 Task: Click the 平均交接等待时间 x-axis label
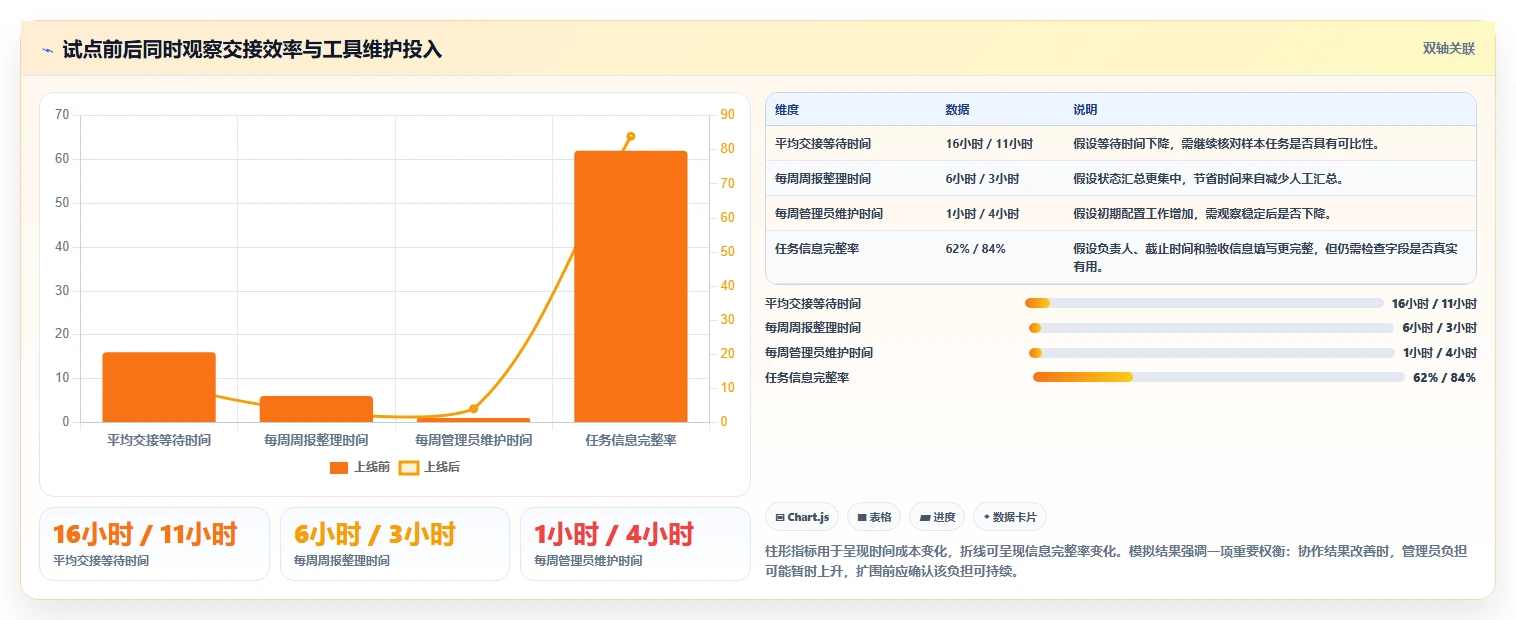(159, 440)
